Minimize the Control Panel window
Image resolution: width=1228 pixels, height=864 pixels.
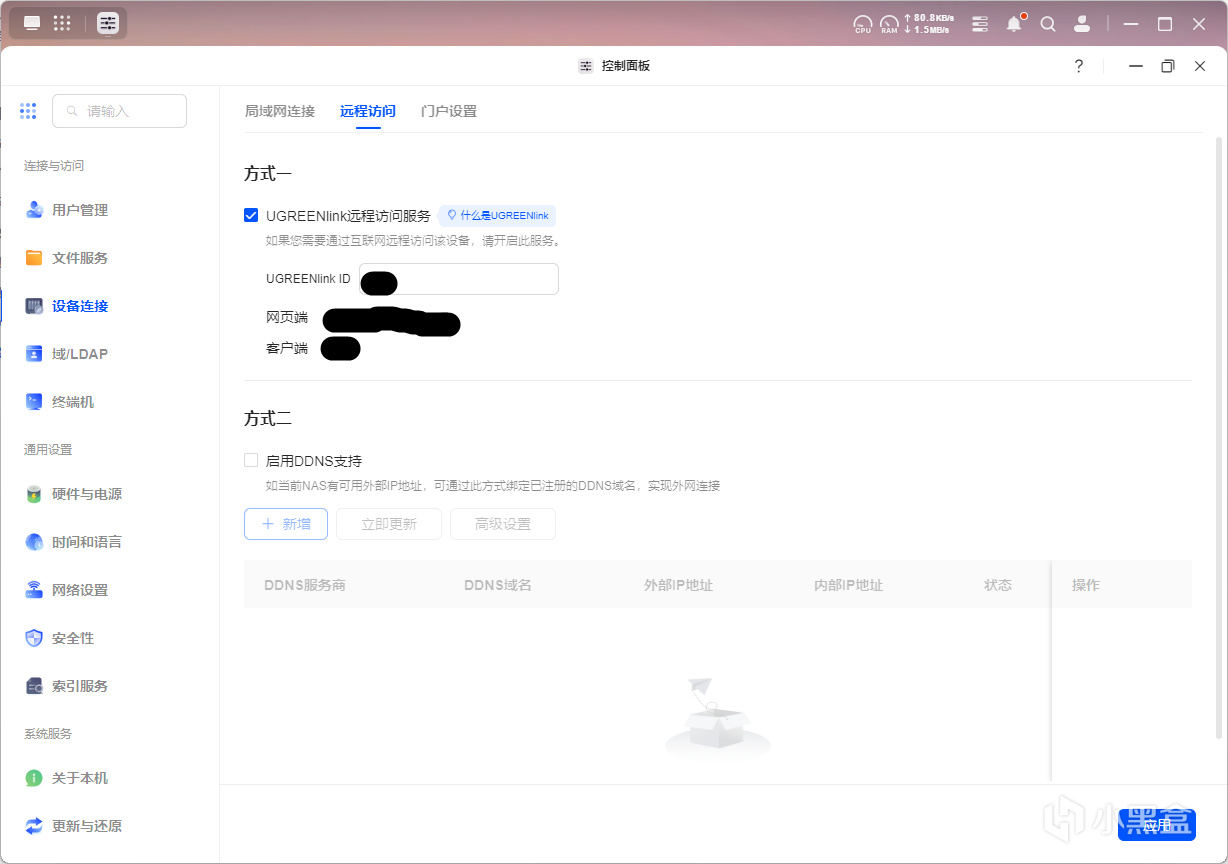tap(1136, 66)
